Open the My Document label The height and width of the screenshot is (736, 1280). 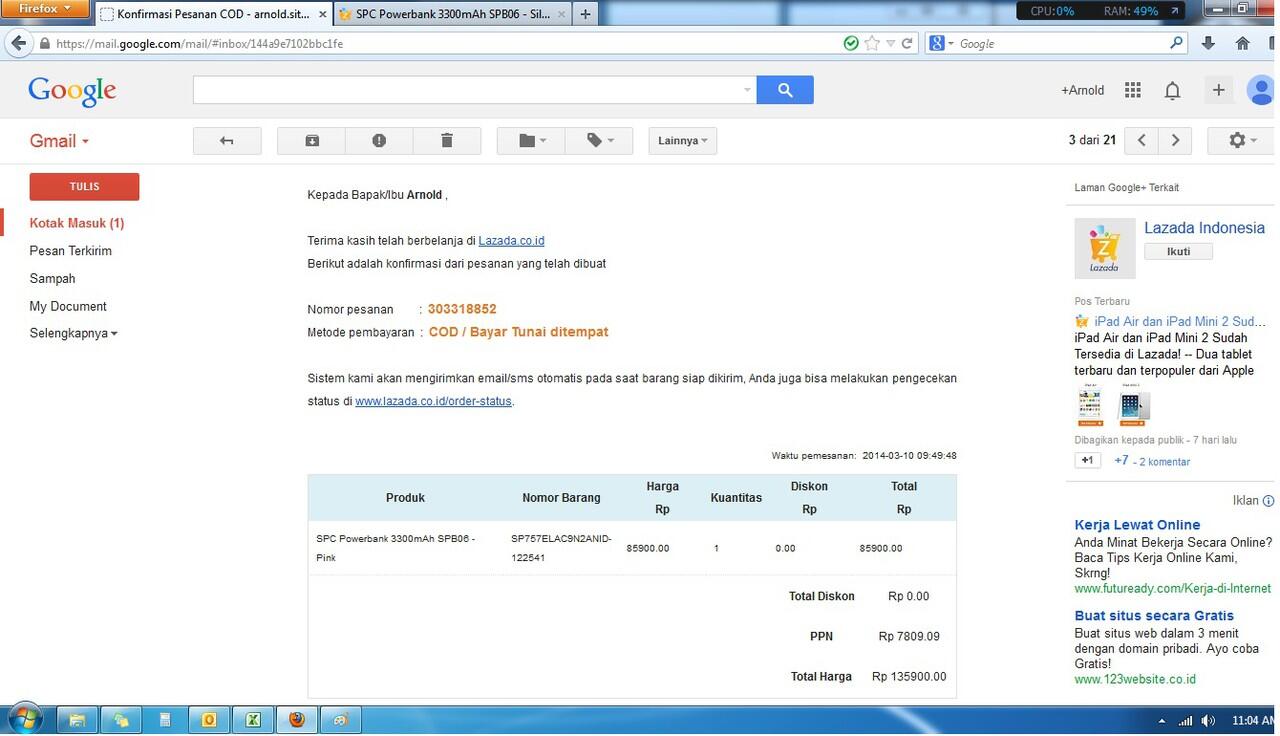click(x=68, y=306)
